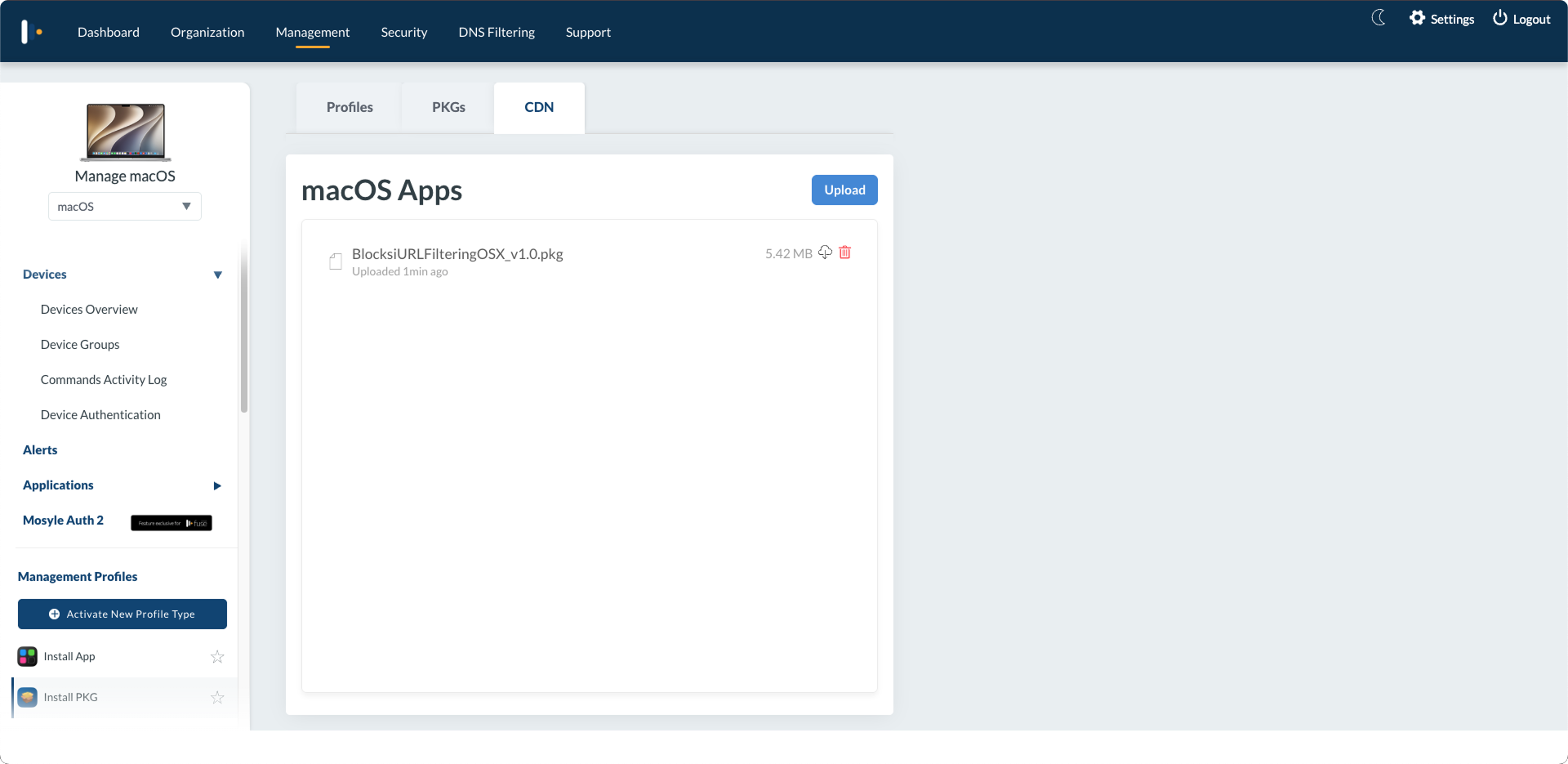Image resolution: width=1568 pixels, height=764 pixels.
Task: Toggle dark mode moon icon
Action: coord(1379,18)
